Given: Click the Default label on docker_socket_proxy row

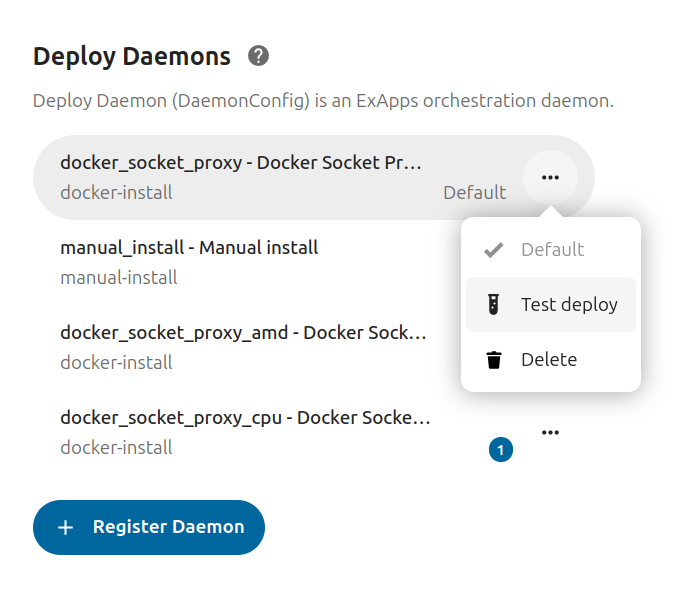Looking at the screenshot, I should click(x=474, y=193).
